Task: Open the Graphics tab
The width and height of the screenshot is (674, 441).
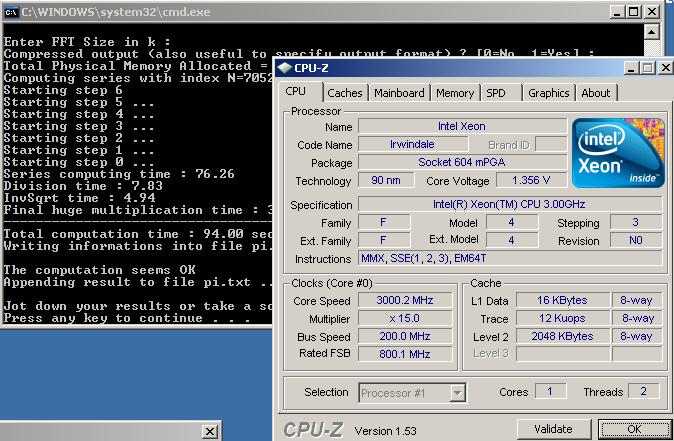Action: point(548,93)
